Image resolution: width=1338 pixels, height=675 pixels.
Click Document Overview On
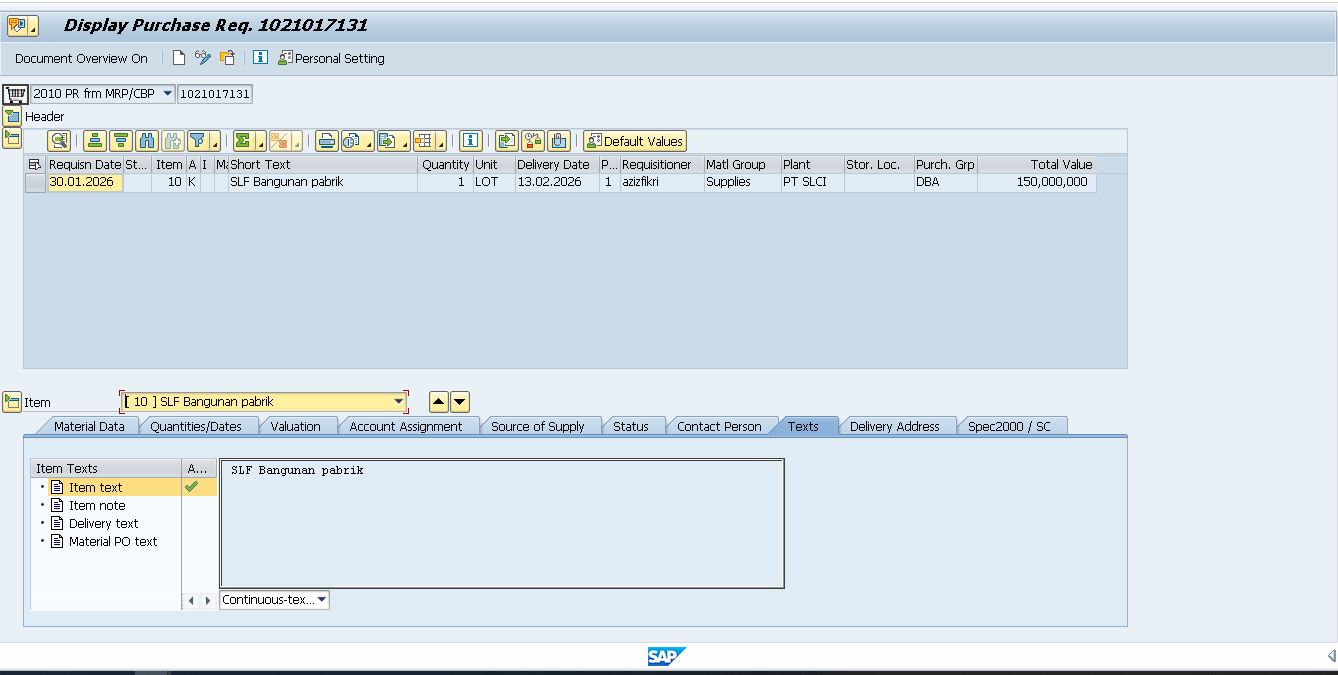pyautogui.click(x=81, y=58)
